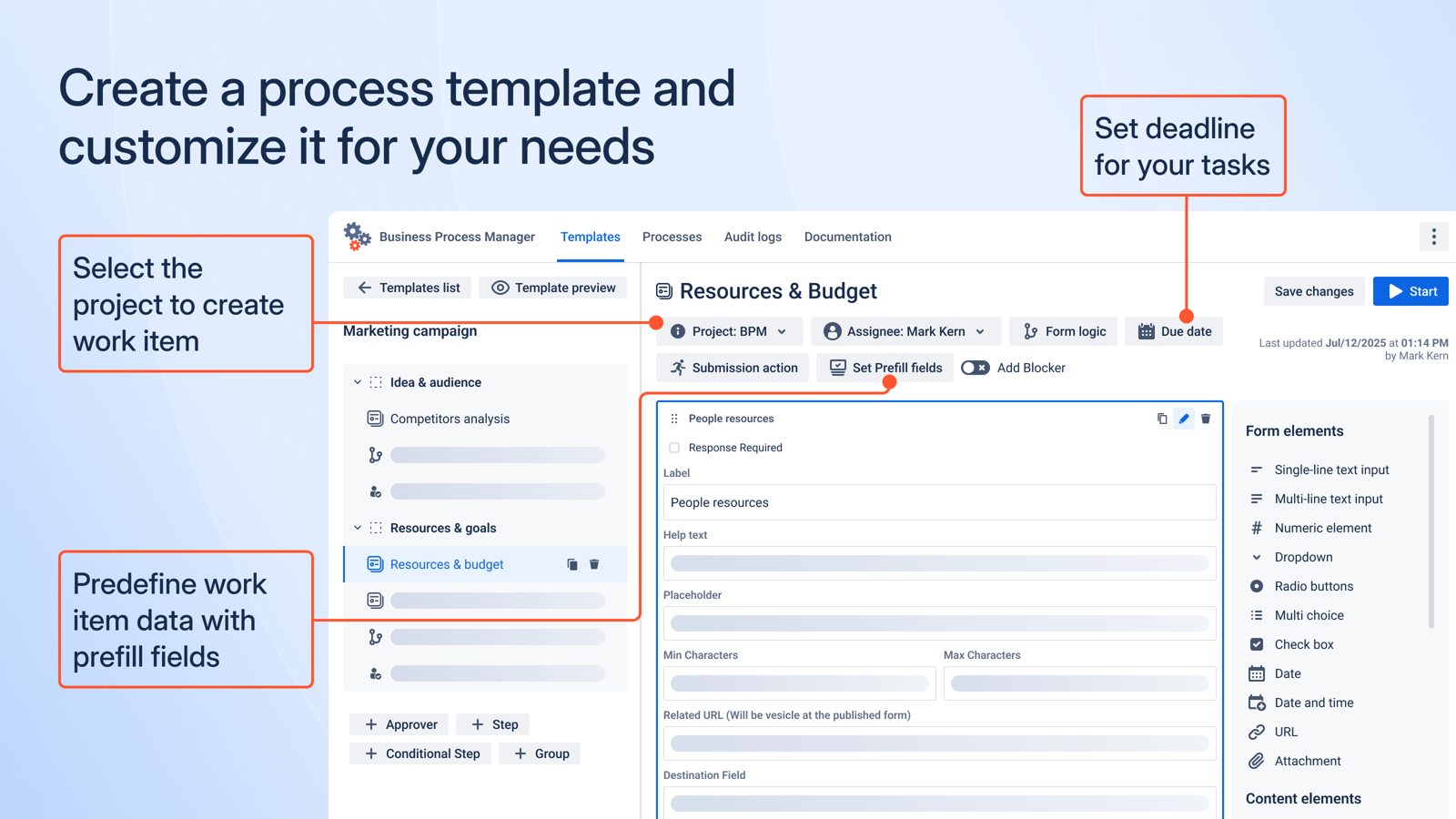
Task: Open the Form logic settings
Action: [1063, 331]
